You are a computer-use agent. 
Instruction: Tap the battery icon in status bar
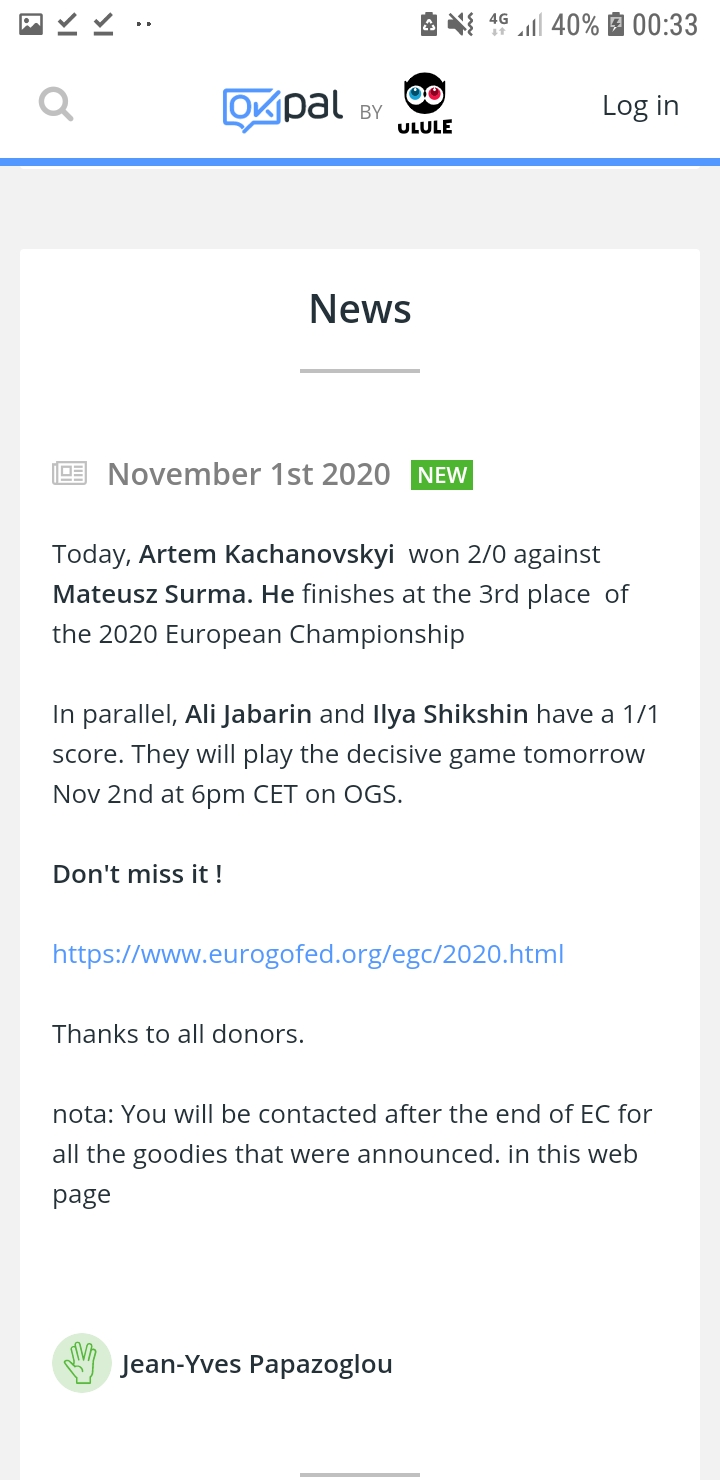pos(616,24)
